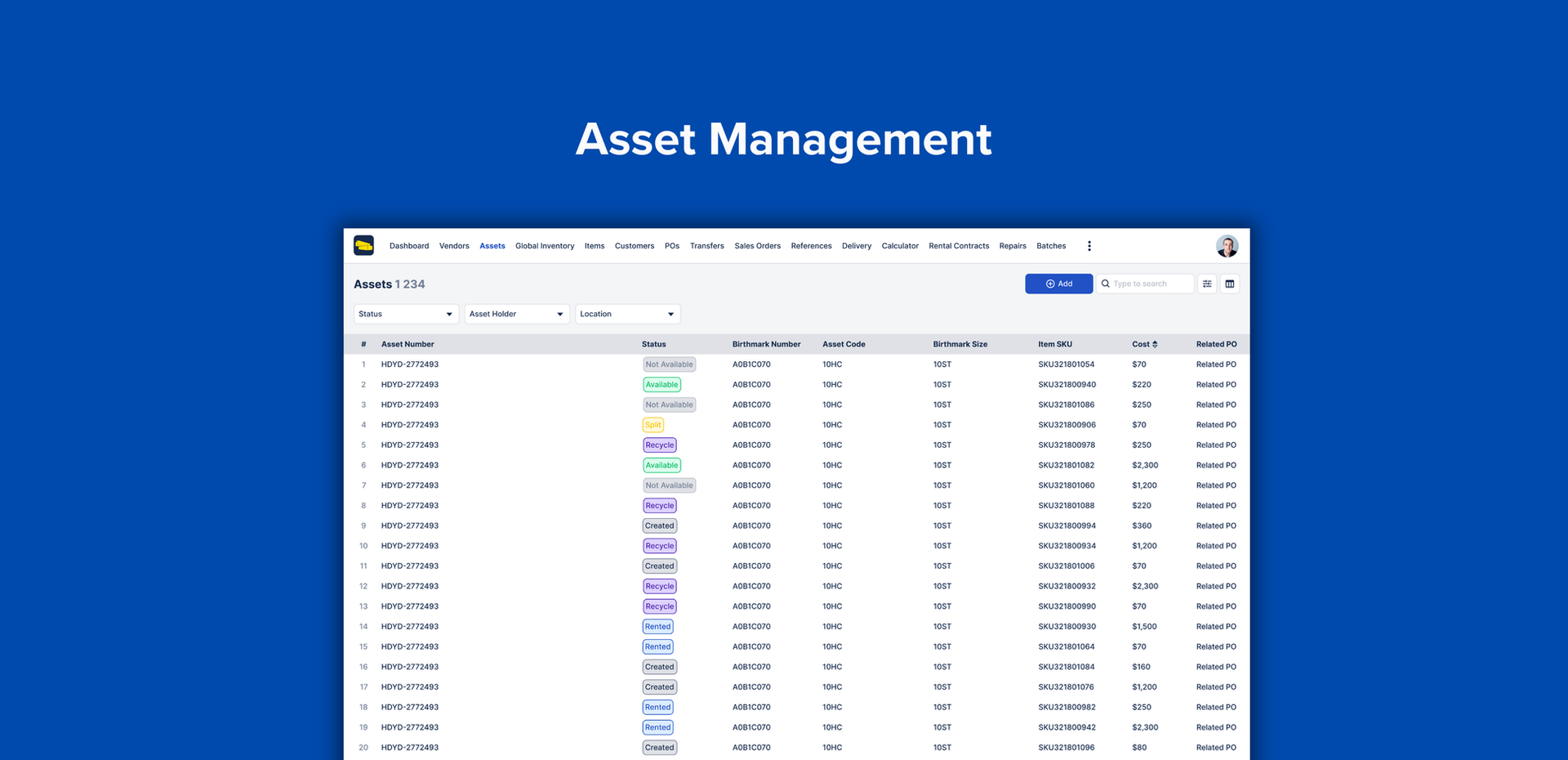Click the yellow app logo icon
Screen dimensions: 1568x760
(363, 245)
